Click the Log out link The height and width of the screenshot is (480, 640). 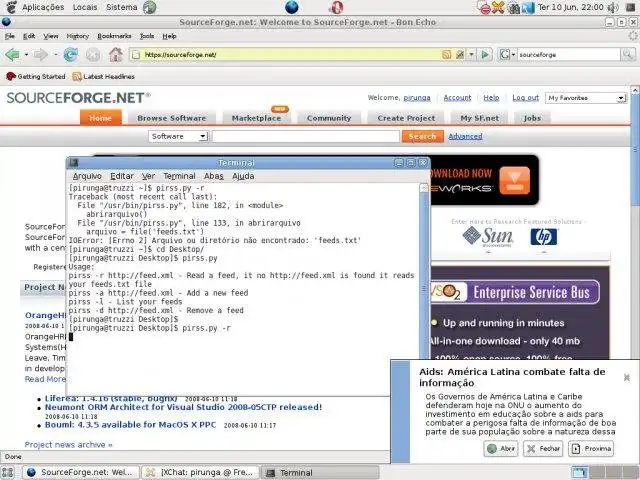[525, 98]
